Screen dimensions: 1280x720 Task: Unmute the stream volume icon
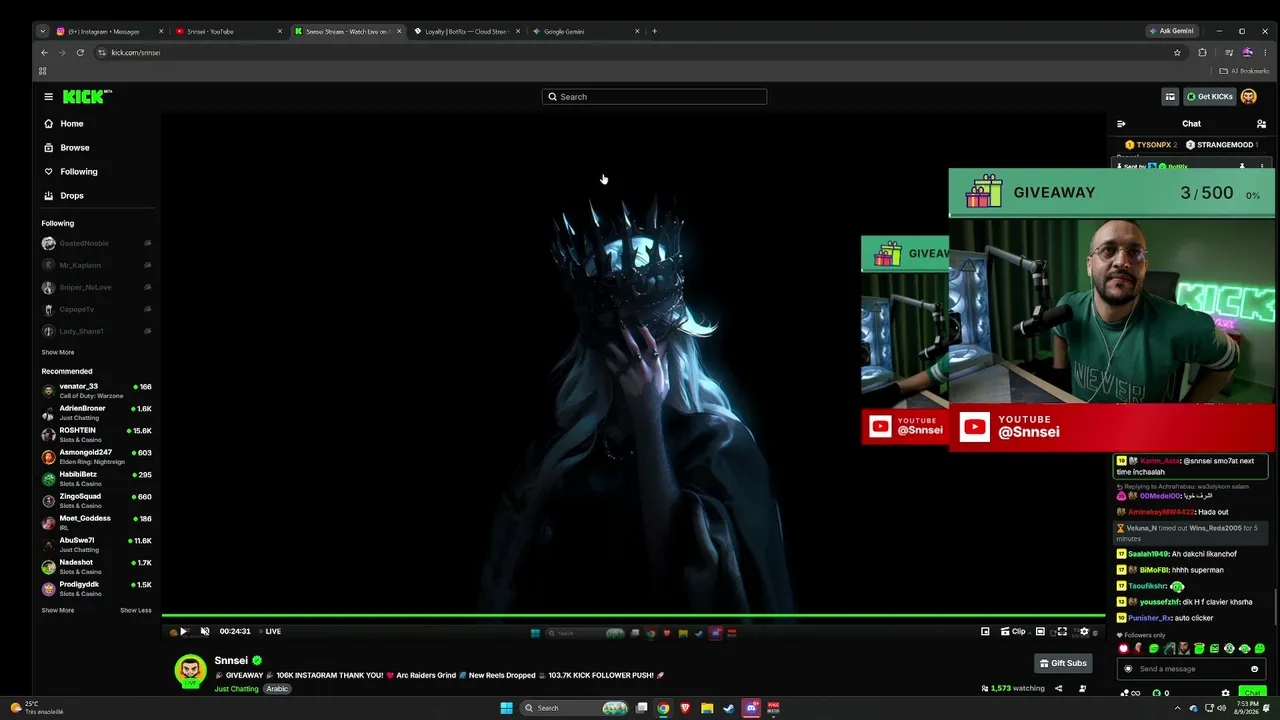[x=205, y=632]
